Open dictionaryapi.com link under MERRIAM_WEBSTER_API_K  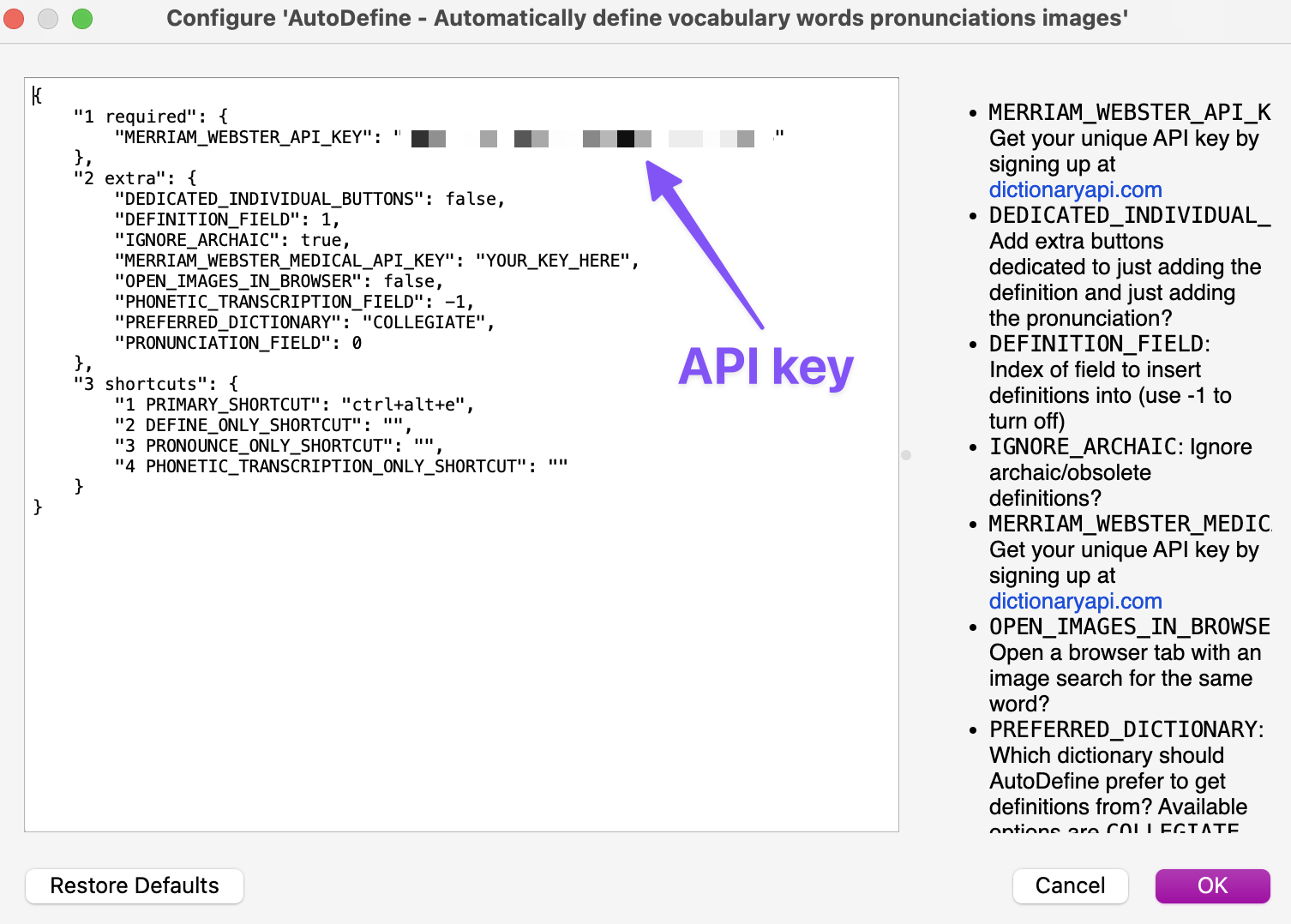click(1075, 189)
